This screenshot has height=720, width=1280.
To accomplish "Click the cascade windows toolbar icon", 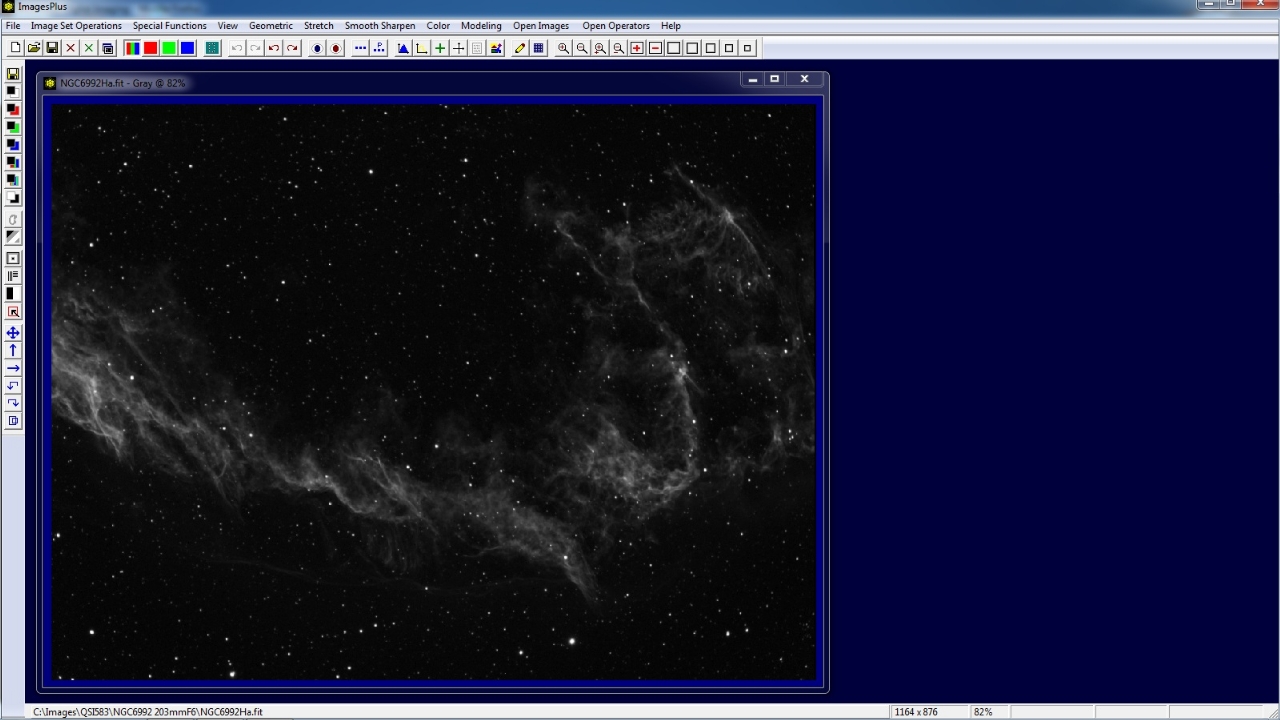I will coord(107,48).
